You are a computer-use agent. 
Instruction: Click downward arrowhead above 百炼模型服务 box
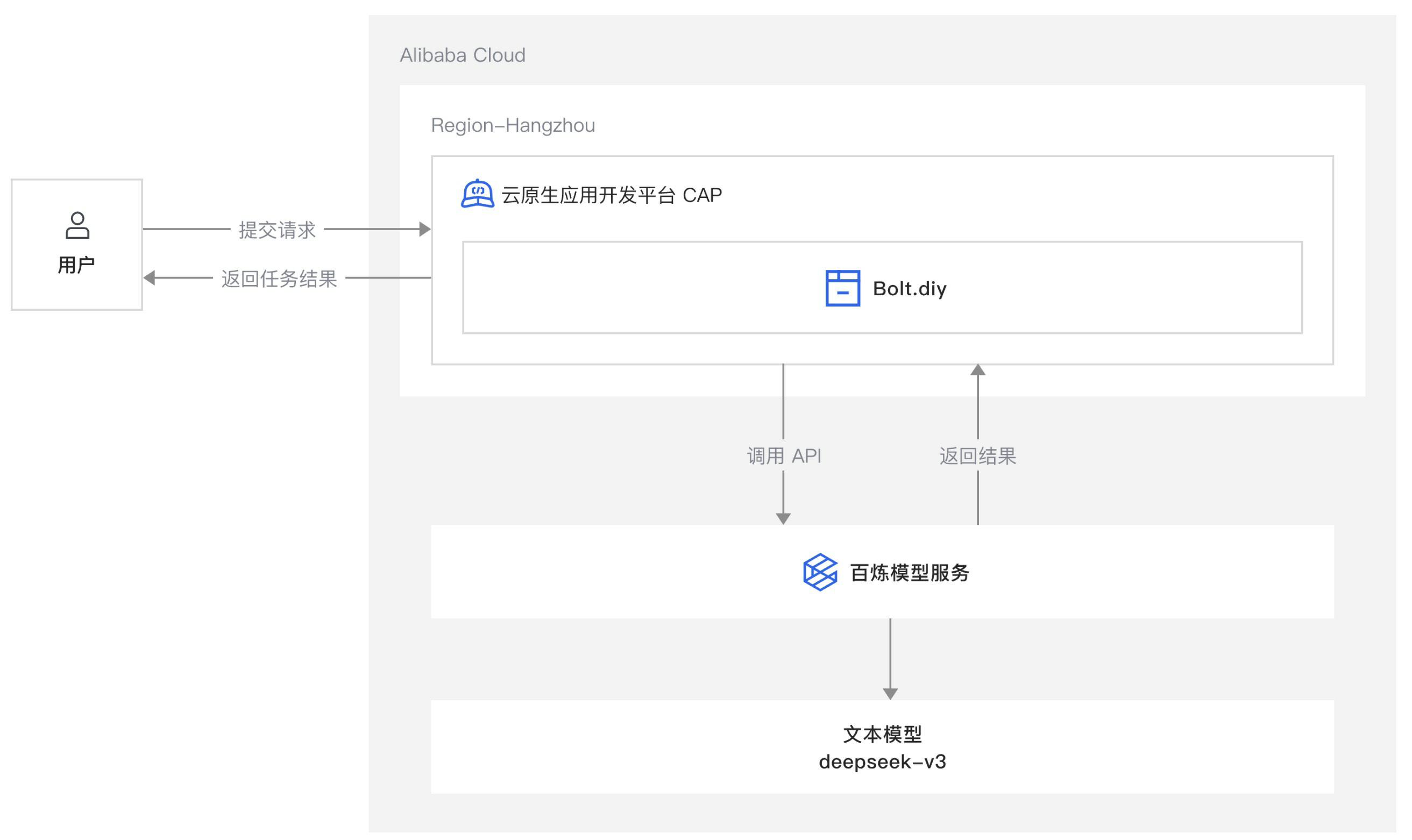[x=783, y=518]
